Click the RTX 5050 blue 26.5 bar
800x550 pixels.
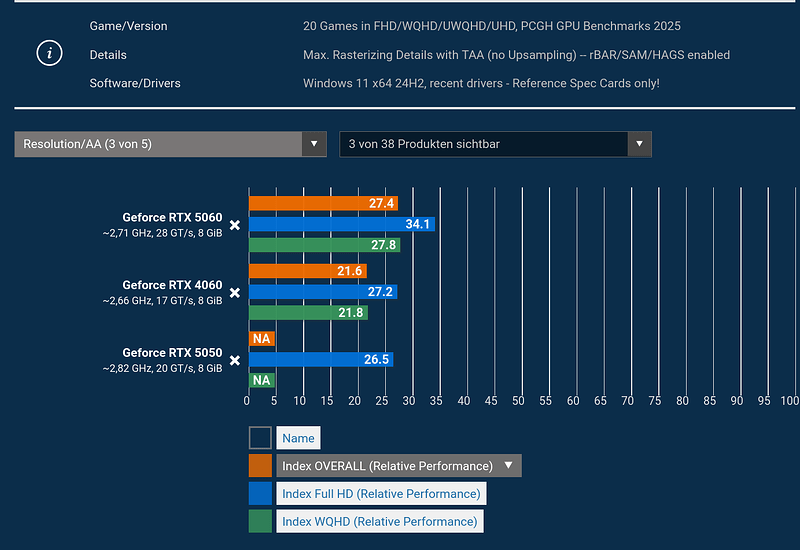pos(318,359)
